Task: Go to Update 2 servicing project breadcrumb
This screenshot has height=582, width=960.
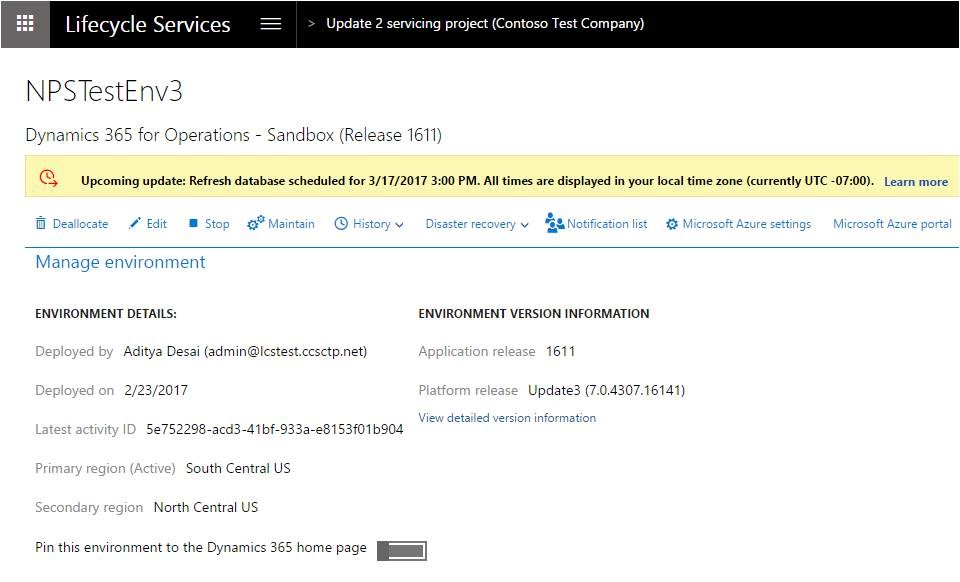Action: (x=484, y=24)
